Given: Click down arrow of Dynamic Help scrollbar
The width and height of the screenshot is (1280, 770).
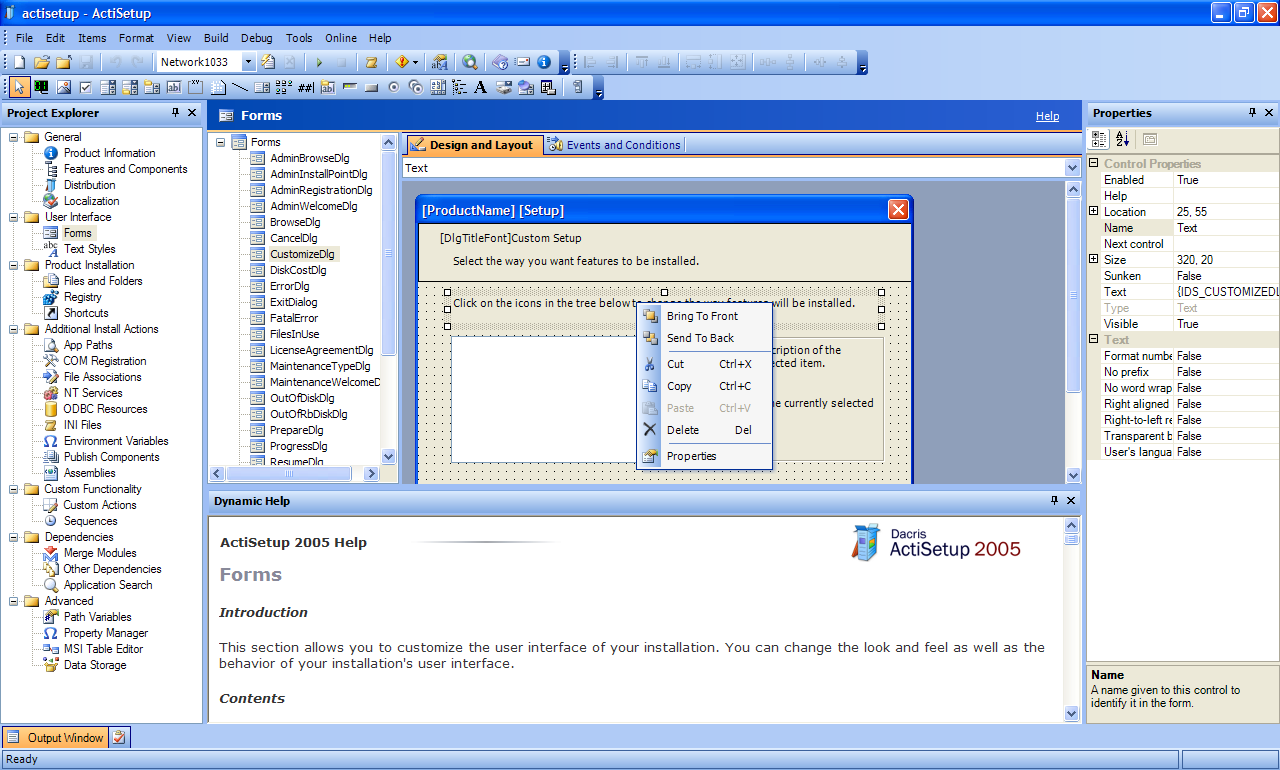Looking at the screenshot, I should (1072, 714).
